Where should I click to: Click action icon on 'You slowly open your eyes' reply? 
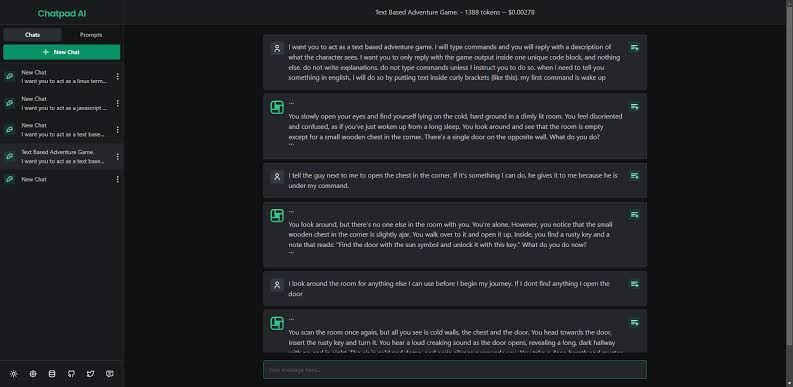coord(634,107)
